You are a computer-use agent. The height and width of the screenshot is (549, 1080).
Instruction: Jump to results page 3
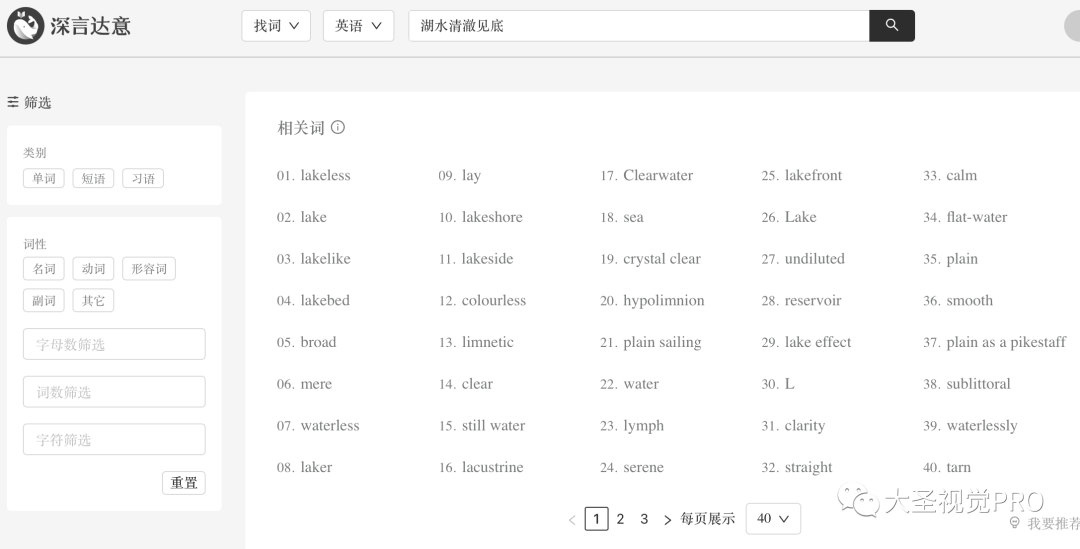point(644,519)
